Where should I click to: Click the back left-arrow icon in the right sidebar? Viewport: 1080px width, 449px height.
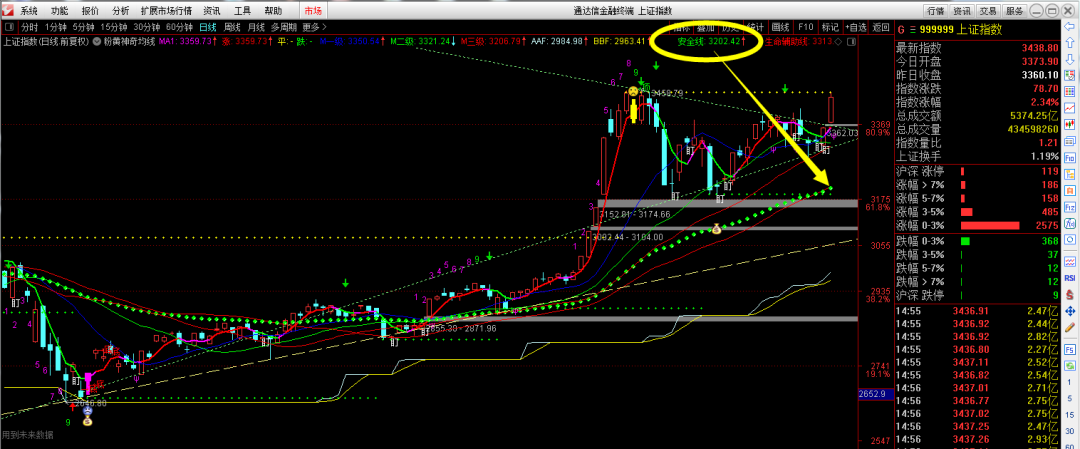(x=1069, y=26)
